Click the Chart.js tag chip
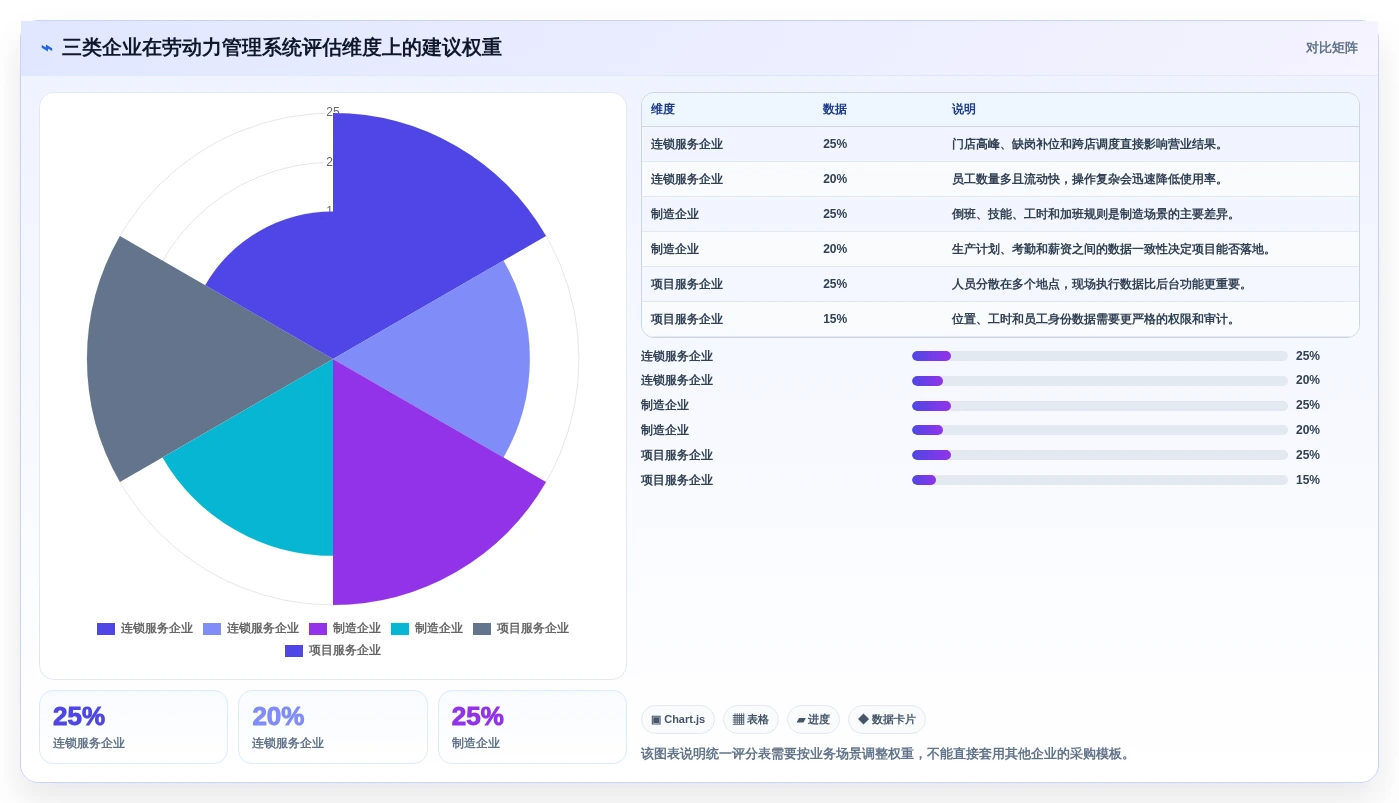Screen dimensions: 1399x803 (x=678, y=719)
